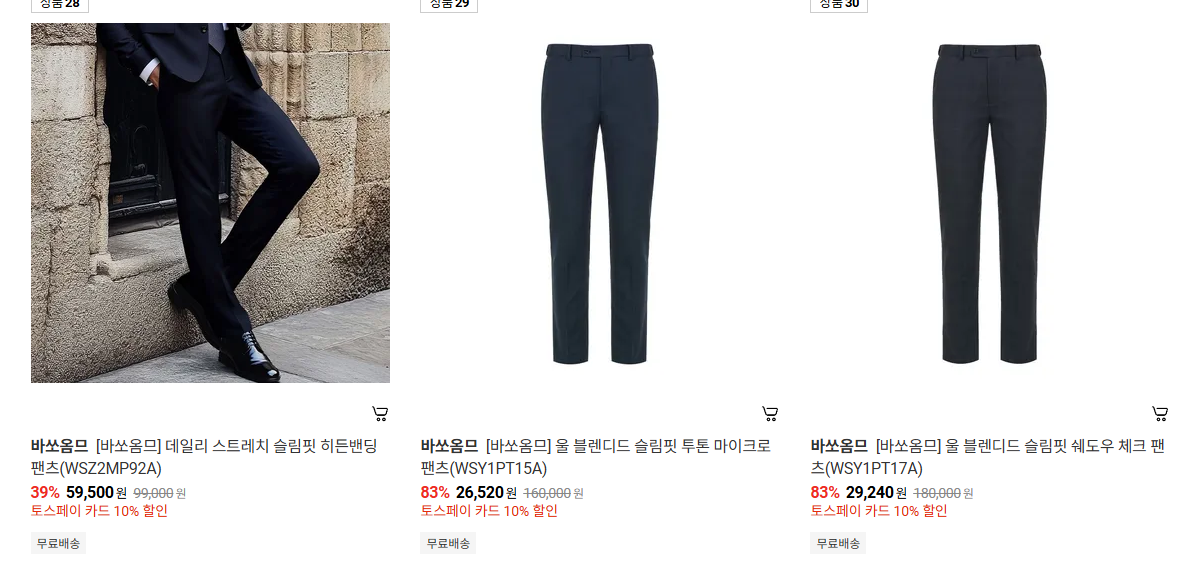Image resolution: width=1195 pixels, height=564 pixels.
Task: Click 토스페이 카드 10% 할인 under third product
Action: point(879,511)
